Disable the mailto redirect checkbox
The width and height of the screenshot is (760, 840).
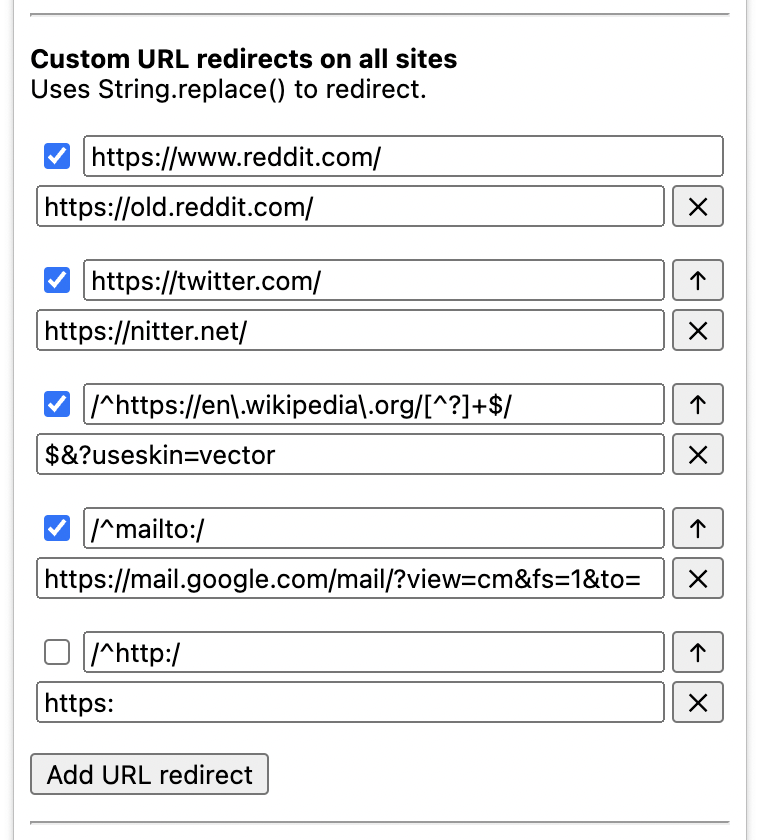click(x=57, y=529)
